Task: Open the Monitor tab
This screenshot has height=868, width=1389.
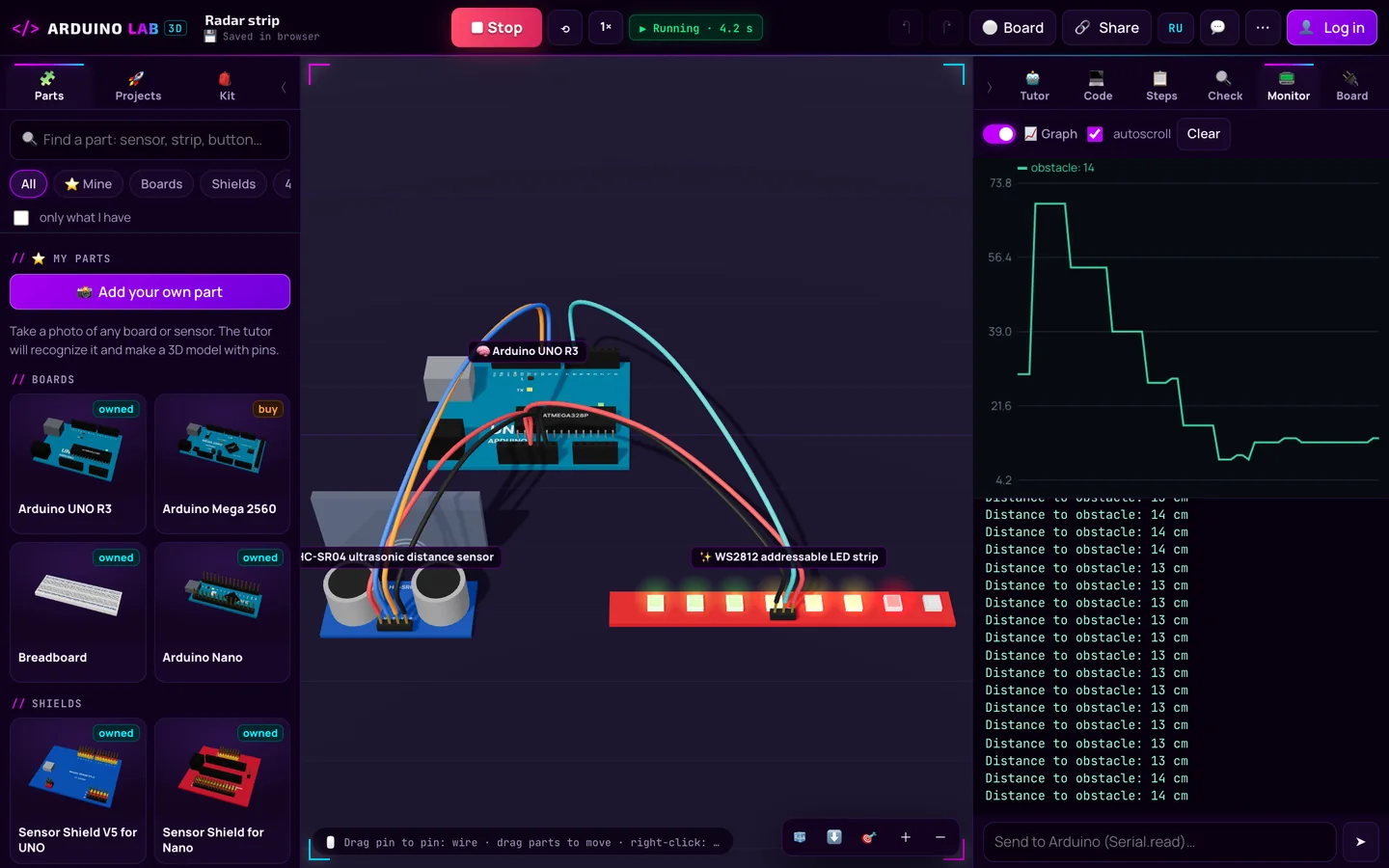Action: point(1289,86)
